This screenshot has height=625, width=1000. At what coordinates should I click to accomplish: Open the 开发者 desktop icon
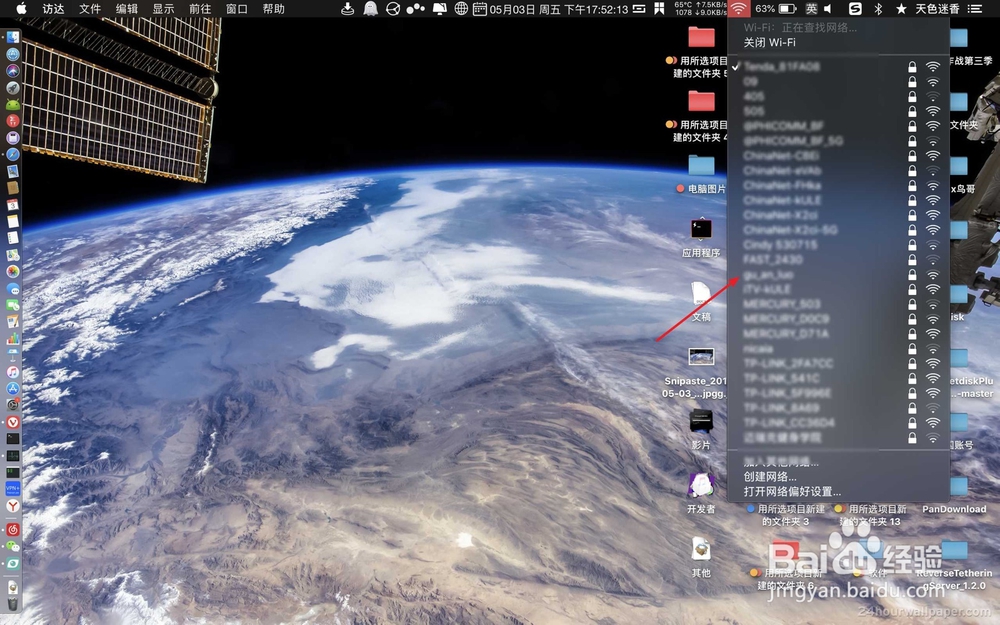click(701, 485)
